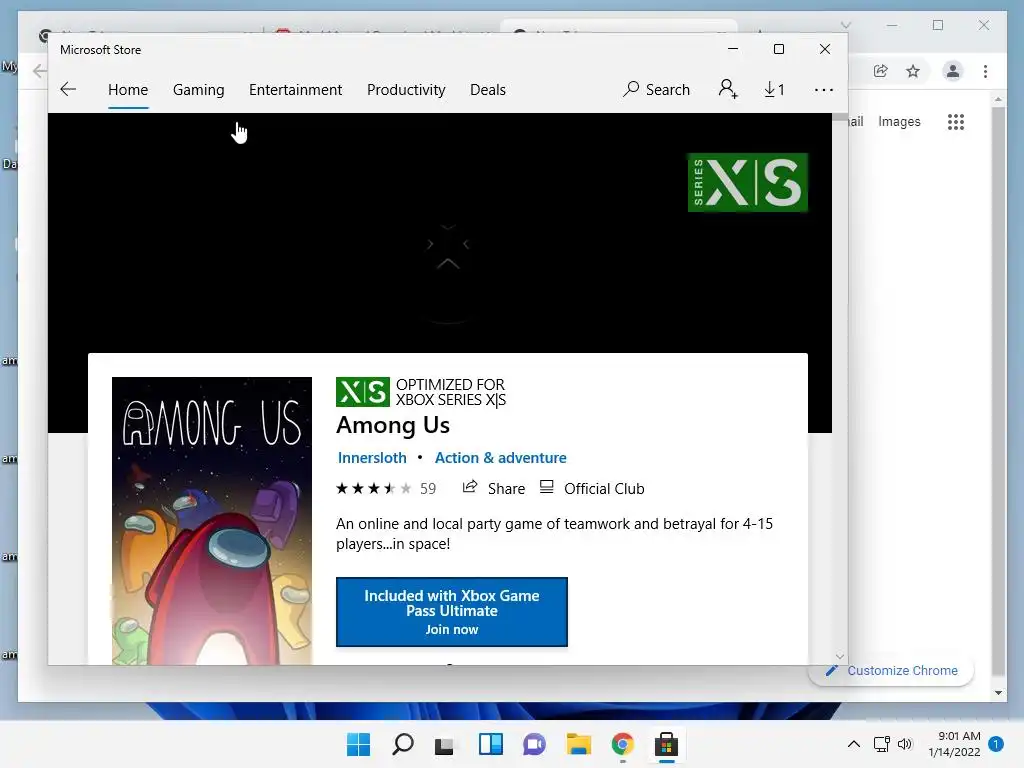Open the volume tray icon
Image resolution: width=1024 pixels, height=768 pixels.
904,744
